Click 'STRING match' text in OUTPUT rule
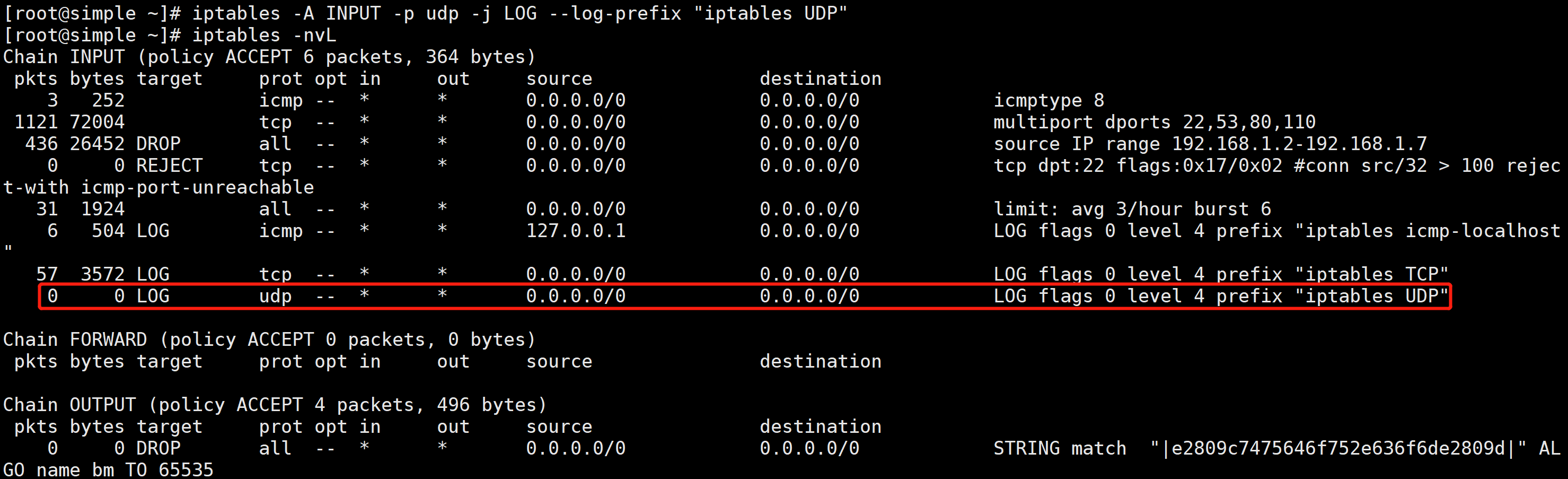The height and width of the screenshot is (479, 1568). coord(1060,449)
